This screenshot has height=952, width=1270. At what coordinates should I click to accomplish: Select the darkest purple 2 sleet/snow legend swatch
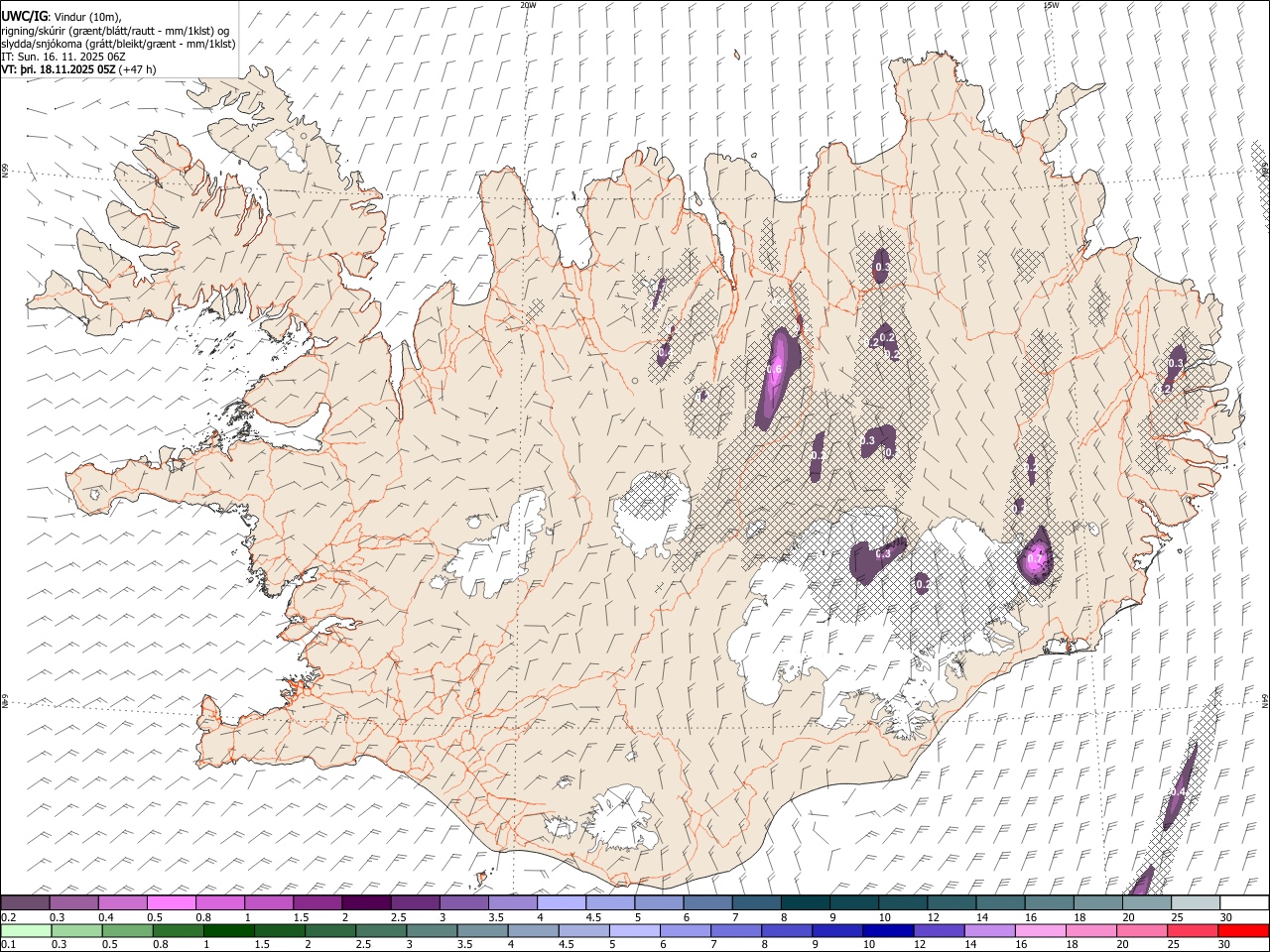click(x=365, y=902)
